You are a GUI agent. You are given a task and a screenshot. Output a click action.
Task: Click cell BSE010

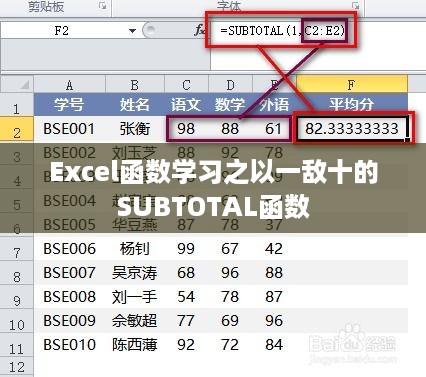pyautogui.click(x=69, y=345)
